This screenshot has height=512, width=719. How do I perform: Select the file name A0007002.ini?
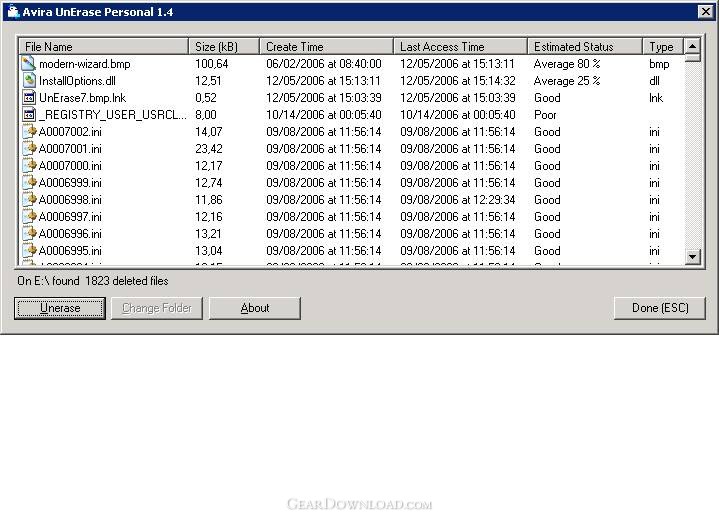[70, 132]
